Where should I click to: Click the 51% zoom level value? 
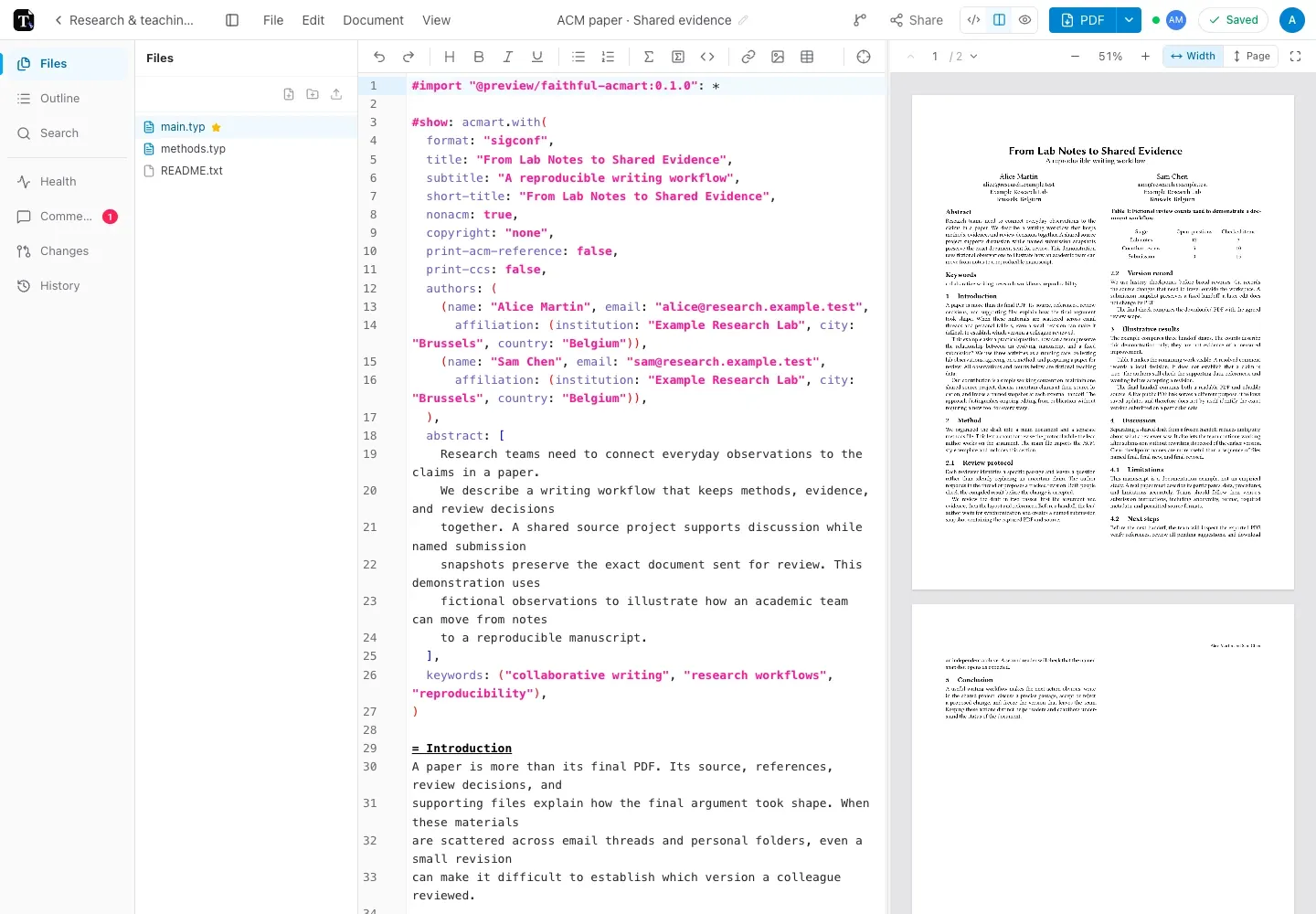coord(1110,57)
